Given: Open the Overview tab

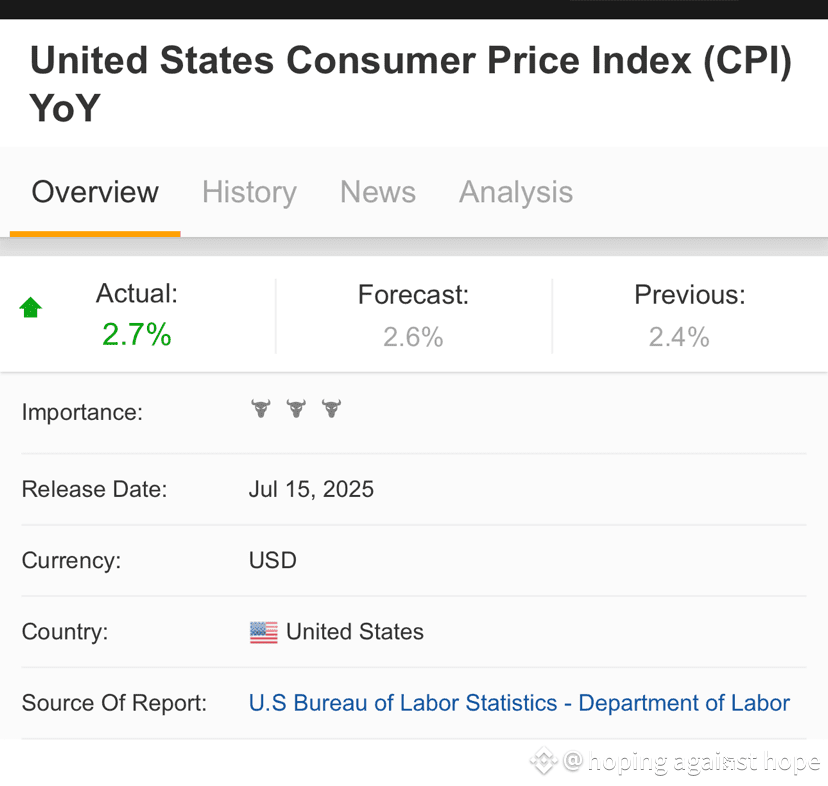Looking at the screenshot, I should coord(95,192).
